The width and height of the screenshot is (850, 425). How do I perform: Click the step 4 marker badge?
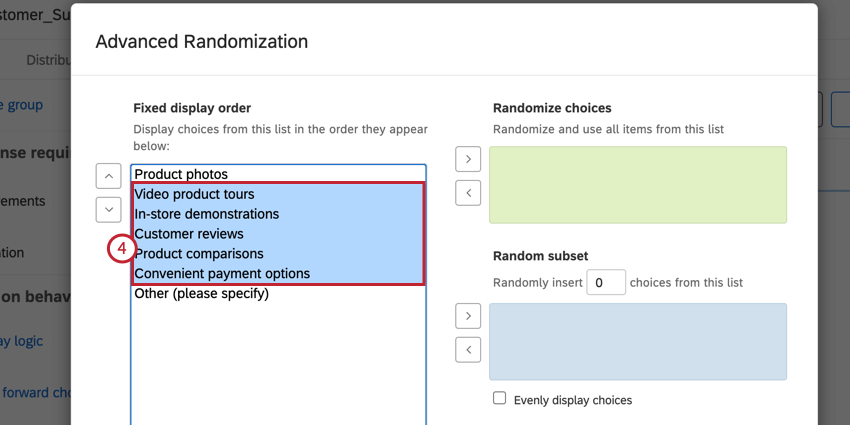click(x=120, y=248)
